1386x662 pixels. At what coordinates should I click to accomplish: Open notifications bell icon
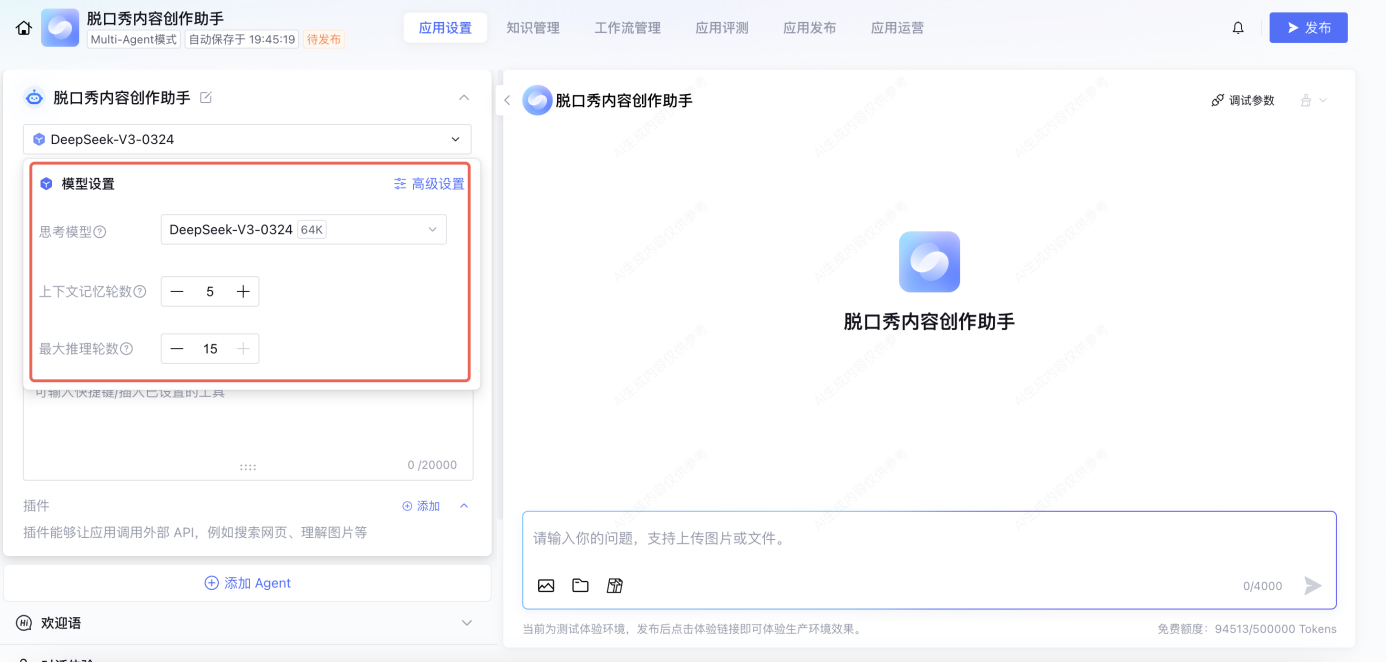tap(1238, 28)
